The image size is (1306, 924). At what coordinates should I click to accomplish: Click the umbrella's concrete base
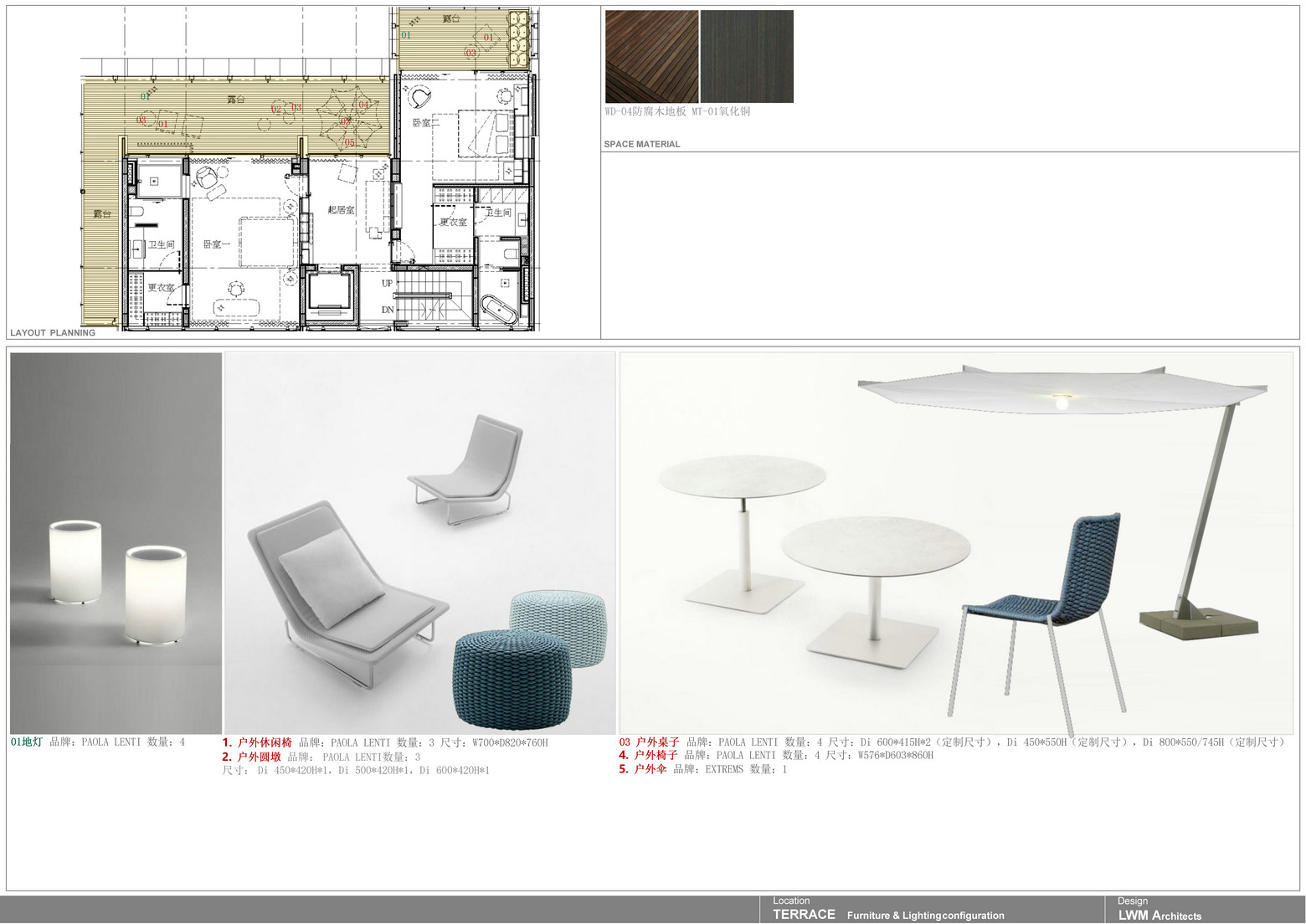tap(1199, 624)
